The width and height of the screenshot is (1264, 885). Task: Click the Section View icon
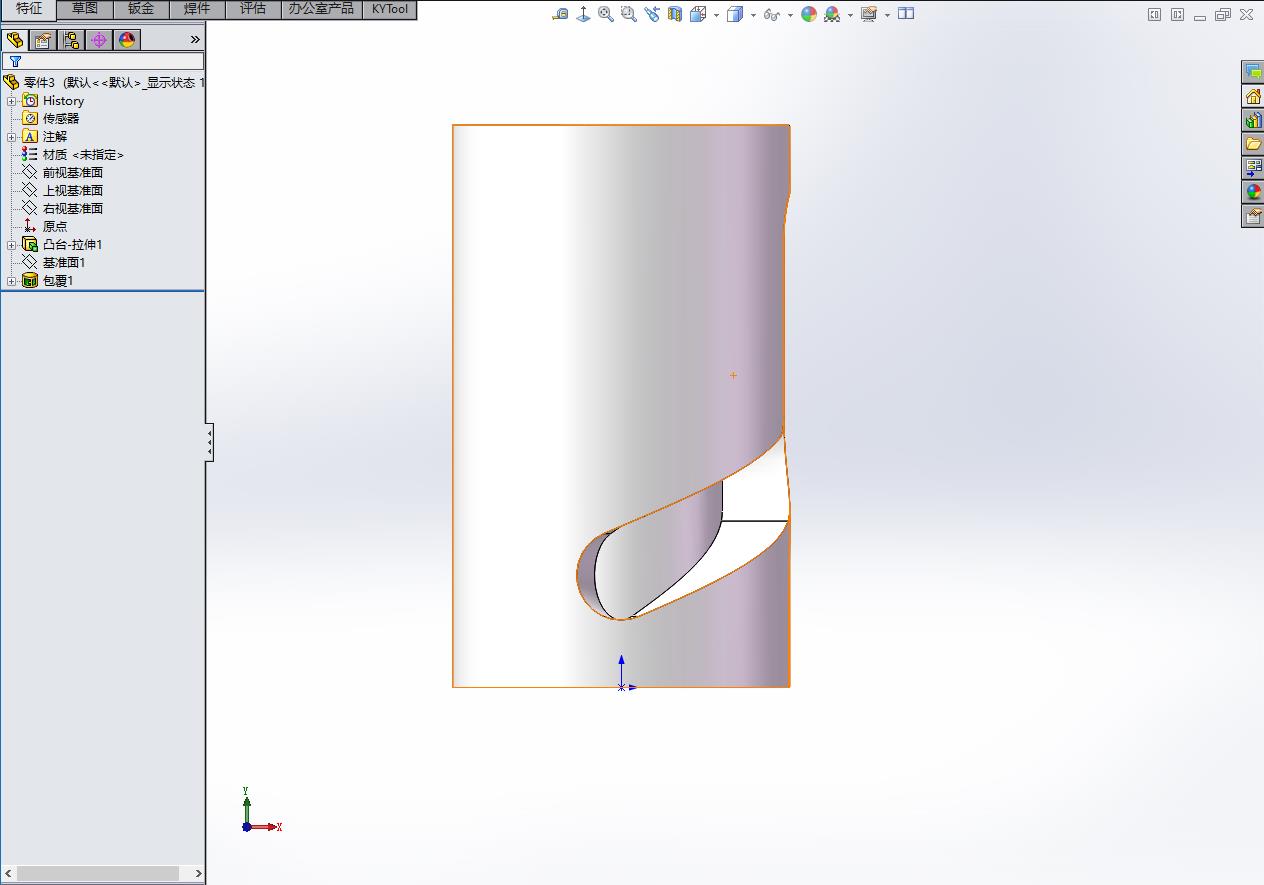point(675,14)
